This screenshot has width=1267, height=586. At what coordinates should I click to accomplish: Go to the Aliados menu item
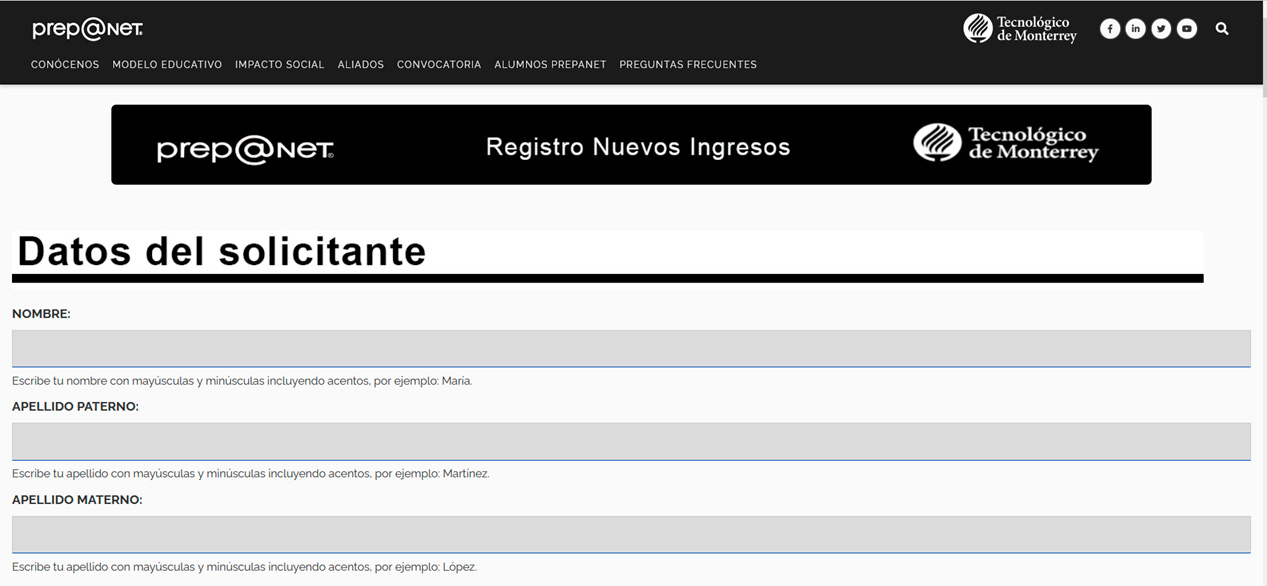pyautogui.click(x=361, y=65)
